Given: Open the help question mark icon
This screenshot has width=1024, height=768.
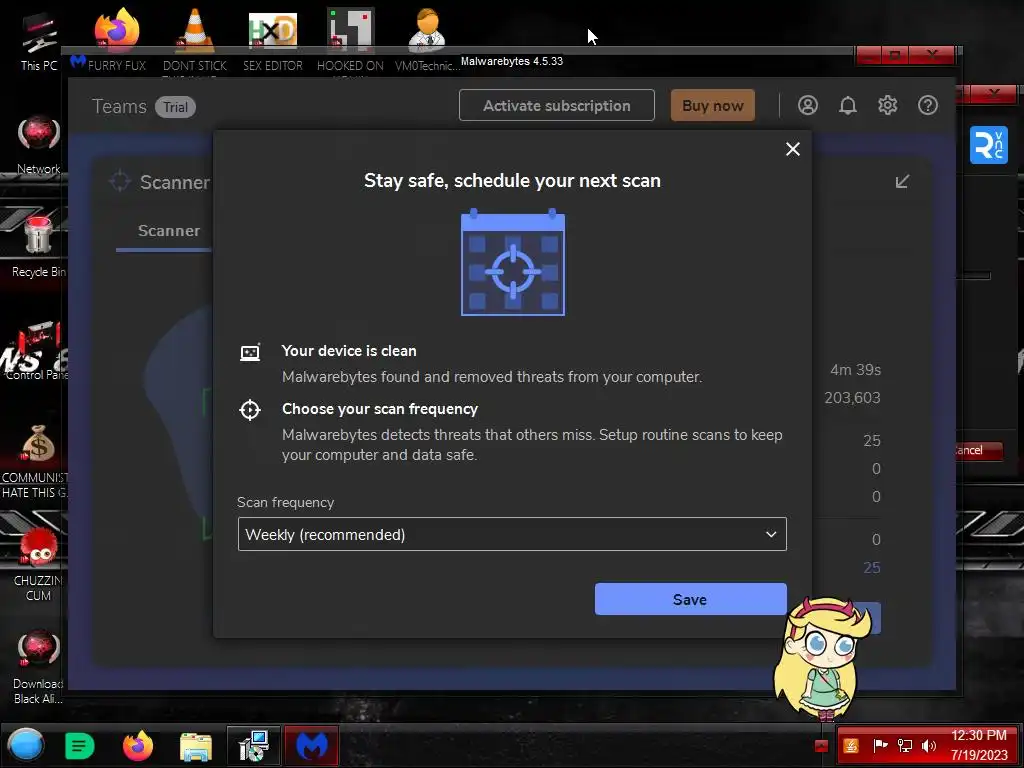Looking at the screenshot, I should (x=927, y=105).
